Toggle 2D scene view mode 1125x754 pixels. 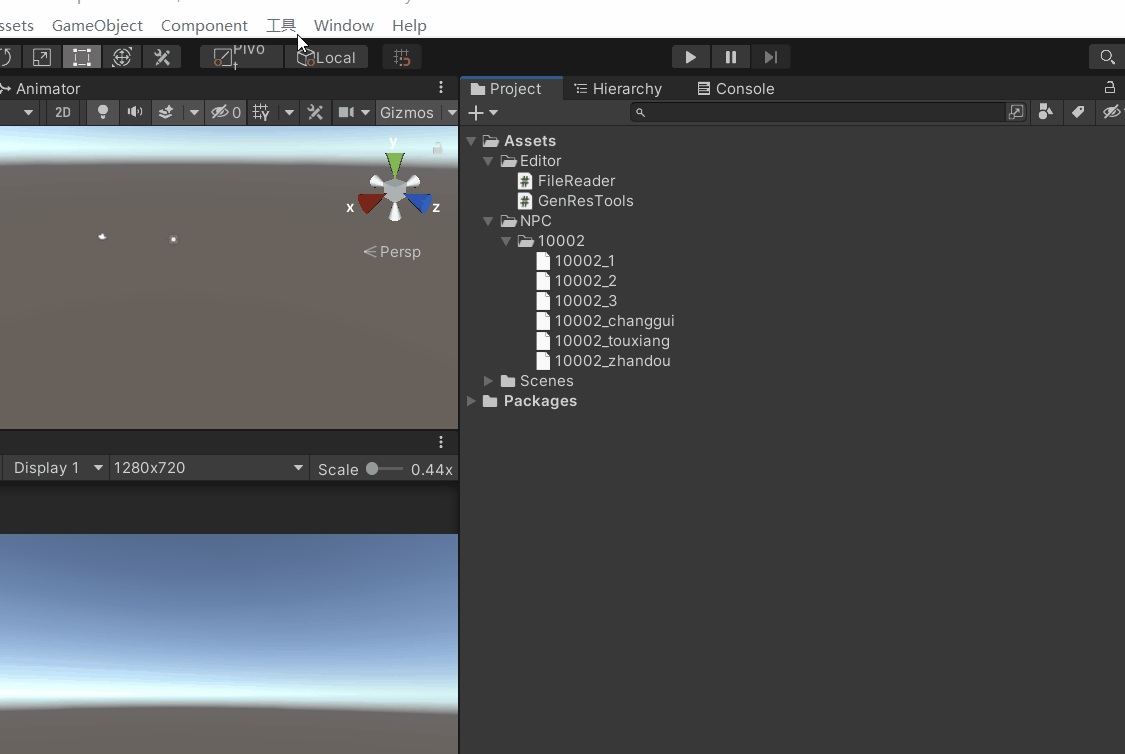click(63, 113)
